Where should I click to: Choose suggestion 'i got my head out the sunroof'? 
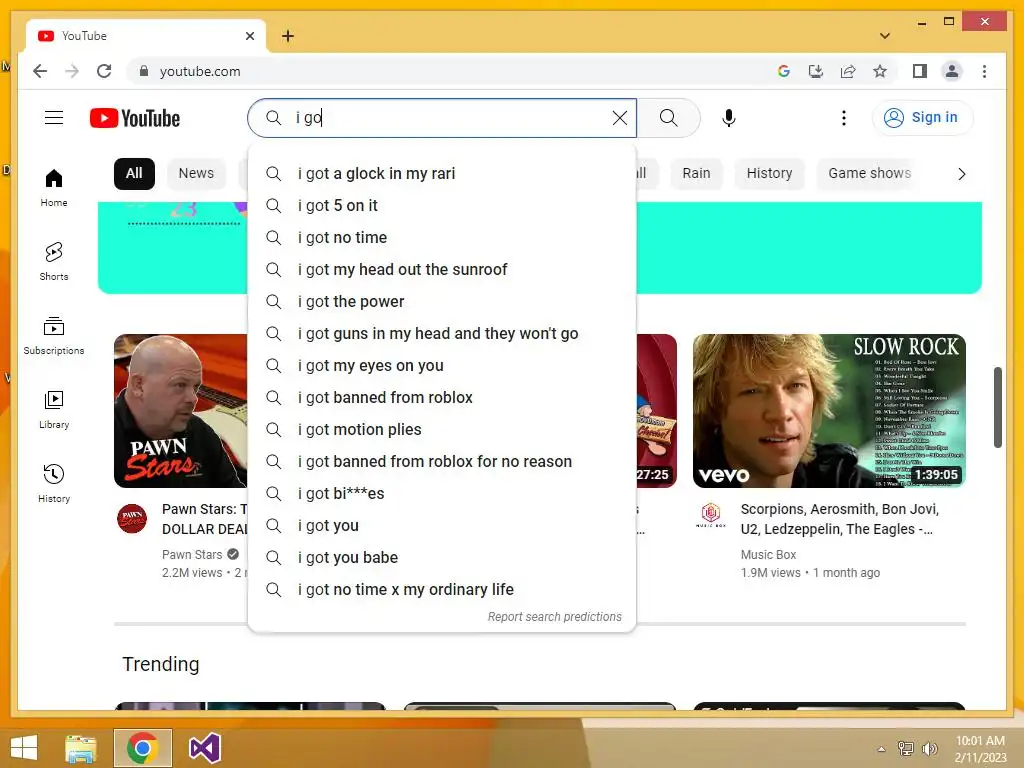[x=442, y=270]
